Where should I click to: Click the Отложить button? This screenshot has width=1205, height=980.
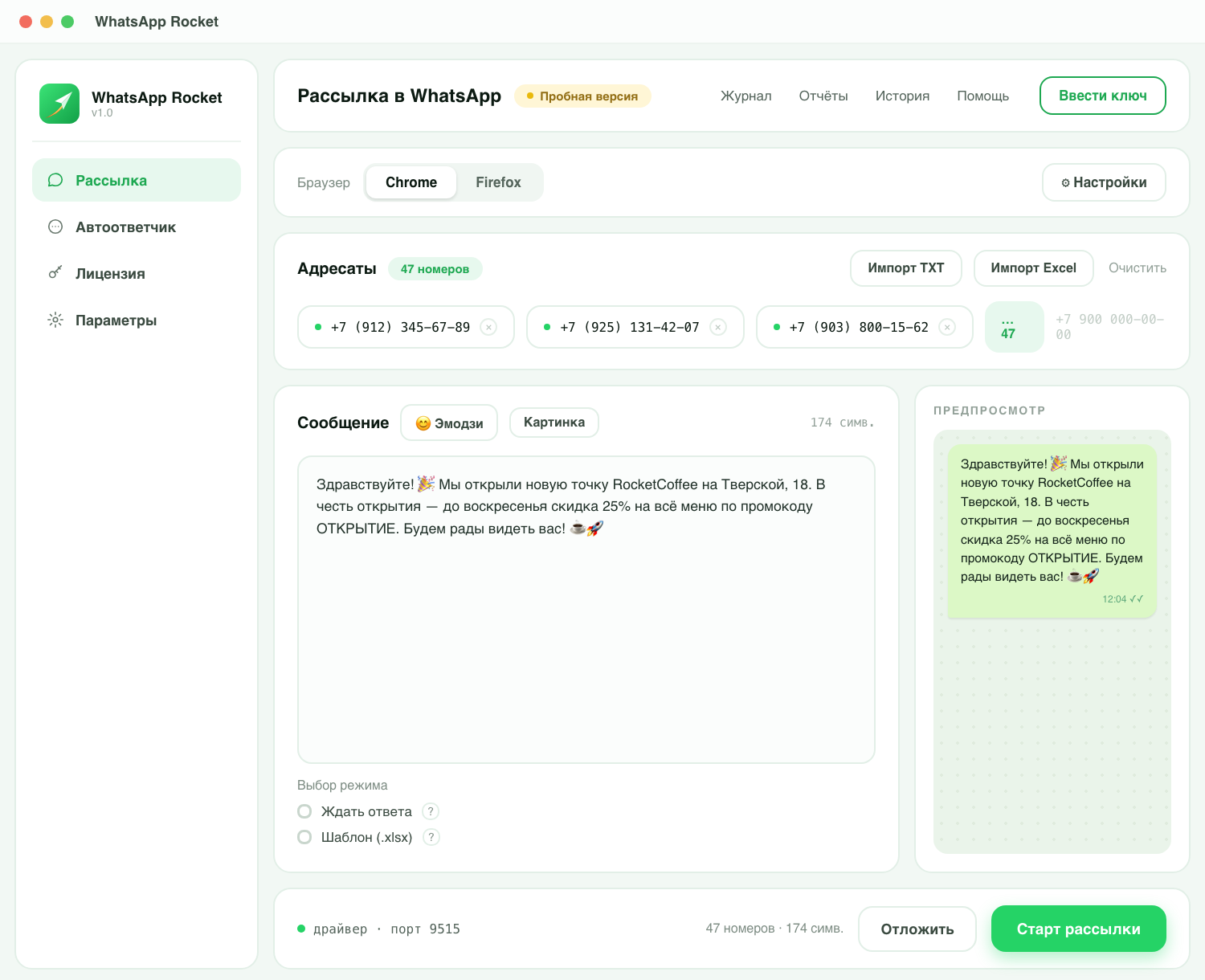917,929
